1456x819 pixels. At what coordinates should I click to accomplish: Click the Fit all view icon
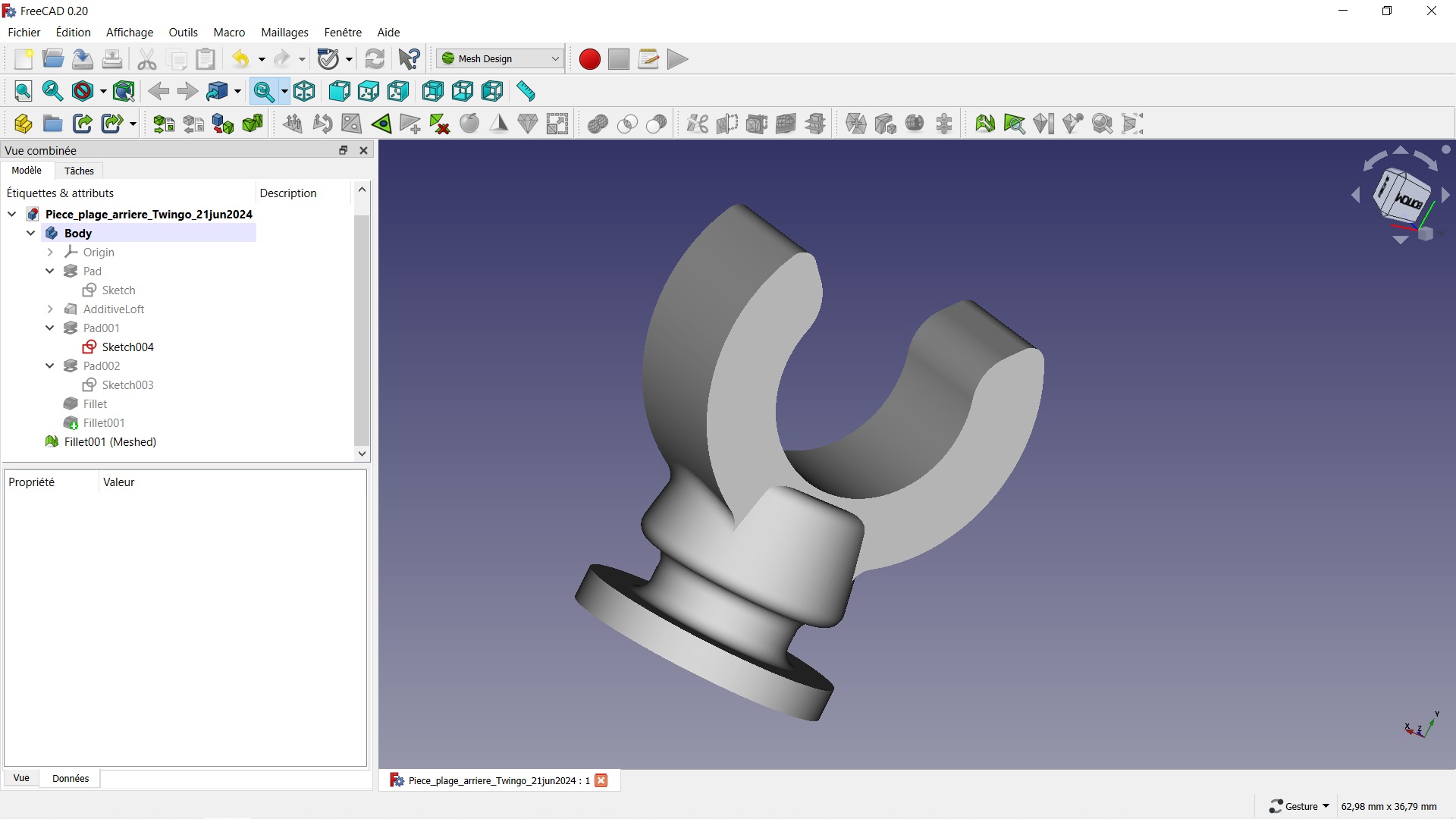24,92
